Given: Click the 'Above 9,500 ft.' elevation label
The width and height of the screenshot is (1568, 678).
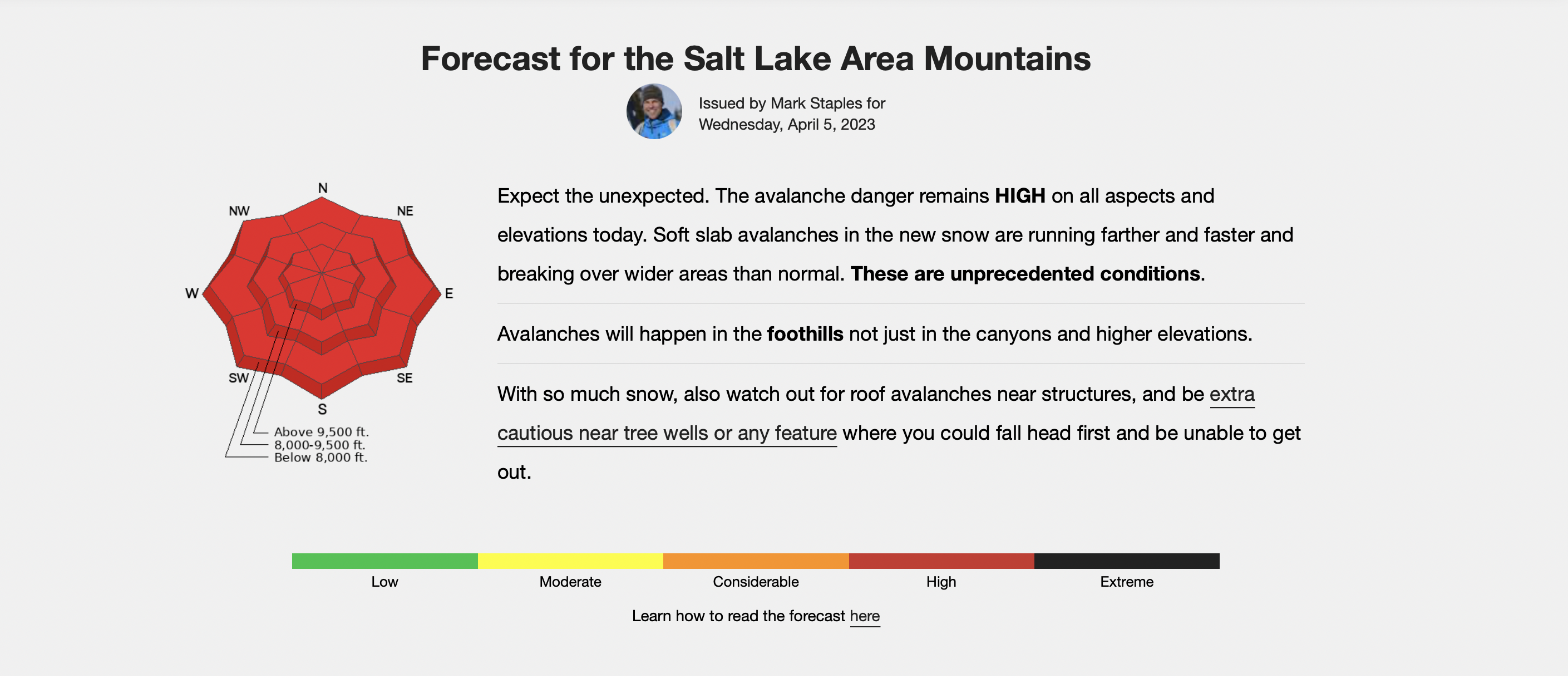Looking at the screenshot, I should (x=322, y=432).
